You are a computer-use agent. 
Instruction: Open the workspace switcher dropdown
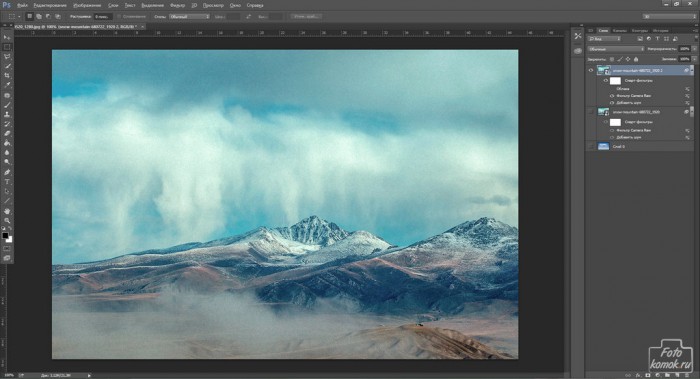pyautogui.click(x=669, y=17)
